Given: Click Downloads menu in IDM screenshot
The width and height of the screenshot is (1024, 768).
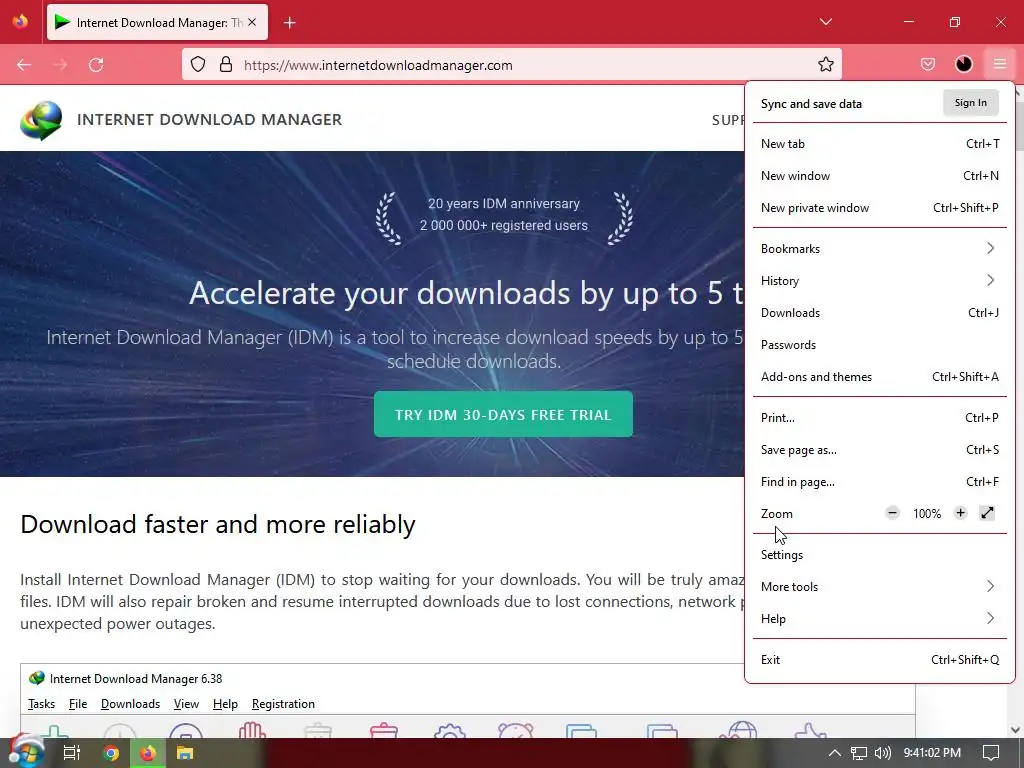Looking at the screenshot, I should point(131,704).
